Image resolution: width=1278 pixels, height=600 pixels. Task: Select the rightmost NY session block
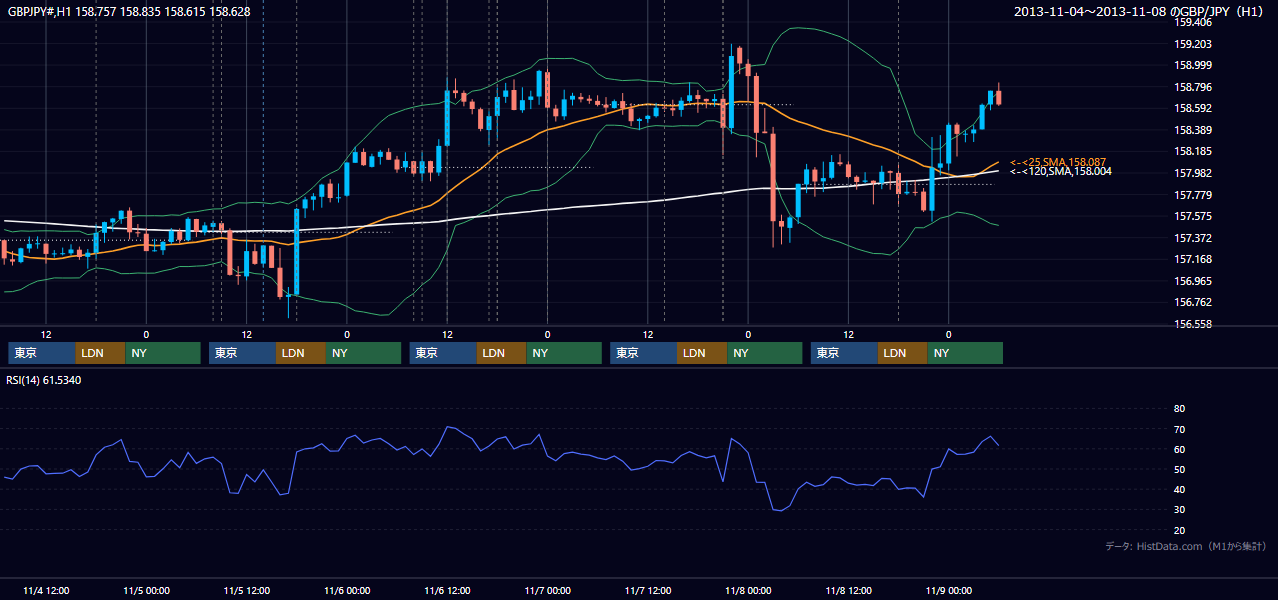coord(965,353)
